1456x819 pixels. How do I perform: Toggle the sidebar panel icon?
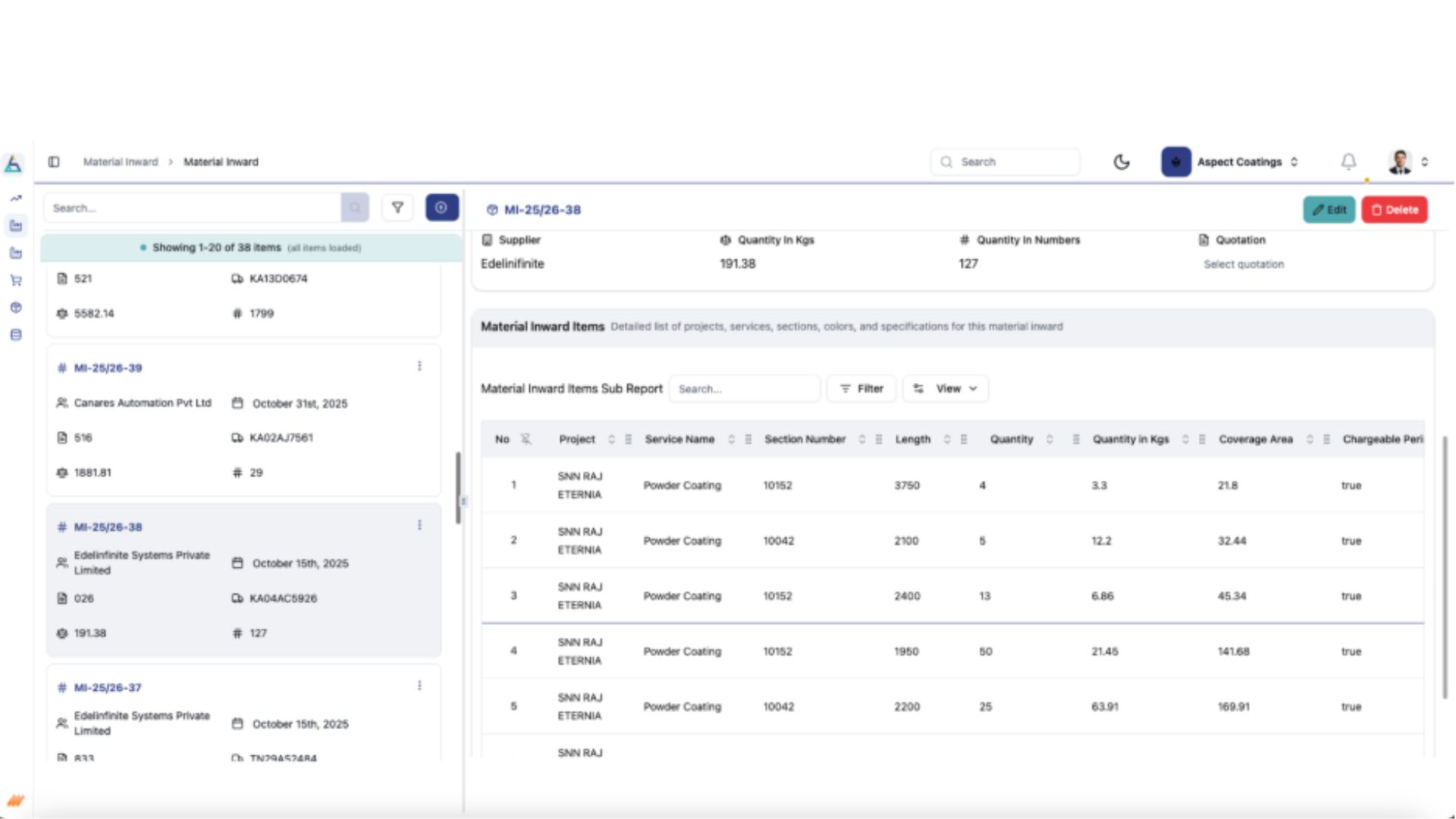click(x=54, y=162)
